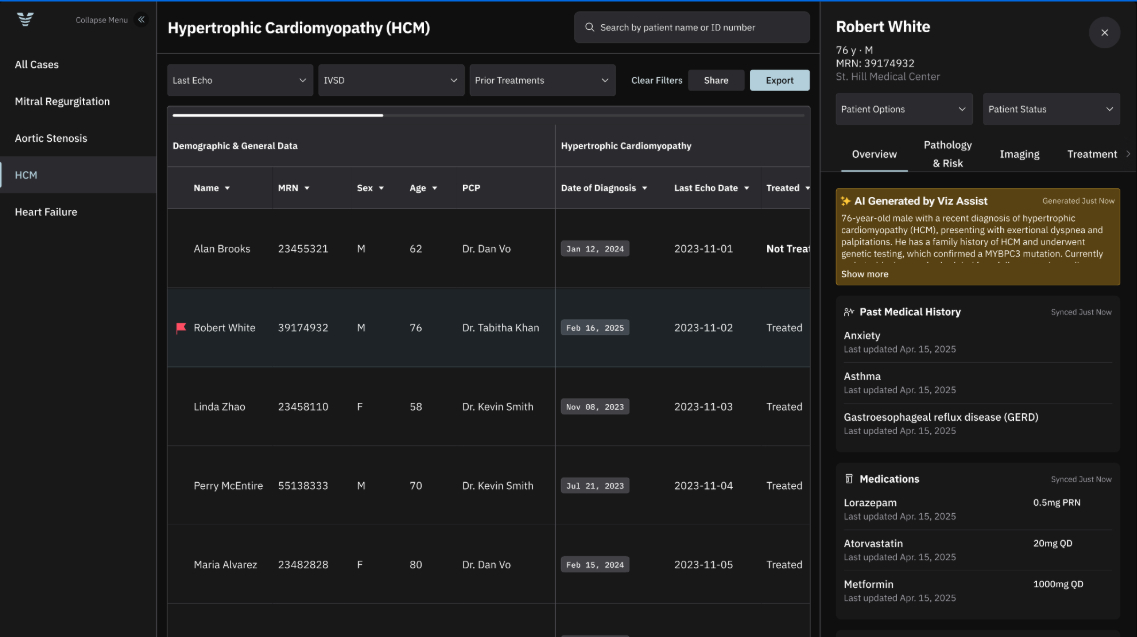Open the Last Echo filter dropdown

240,81
